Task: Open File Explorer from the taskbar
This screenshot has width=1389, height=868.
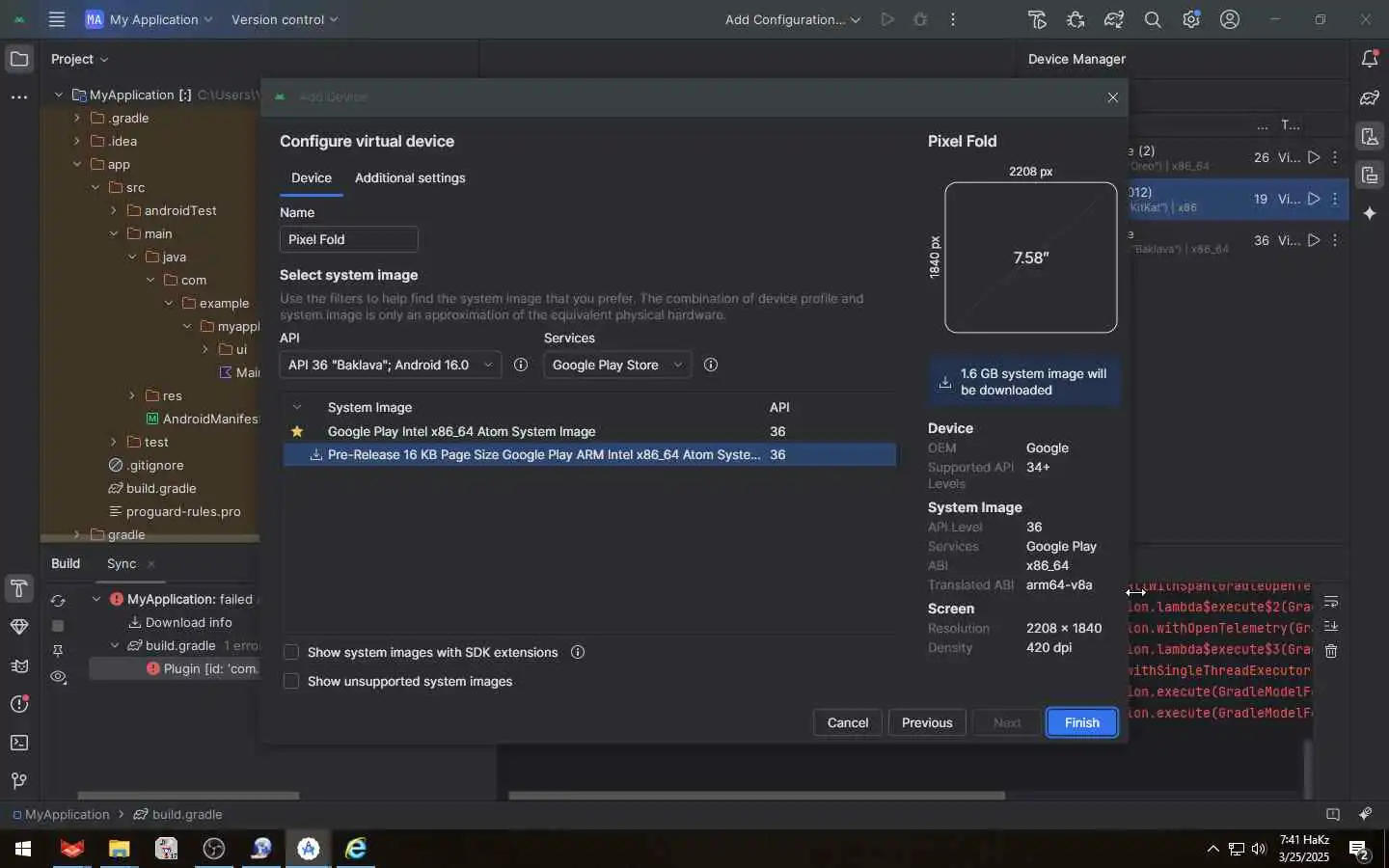Action: (x=119, y=849)
